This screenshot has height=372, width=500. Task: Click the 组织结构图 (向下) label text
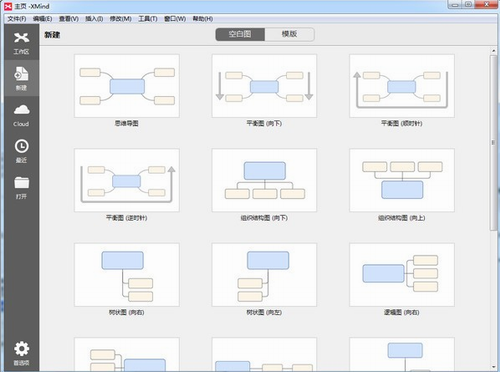[x=264, y=218]
